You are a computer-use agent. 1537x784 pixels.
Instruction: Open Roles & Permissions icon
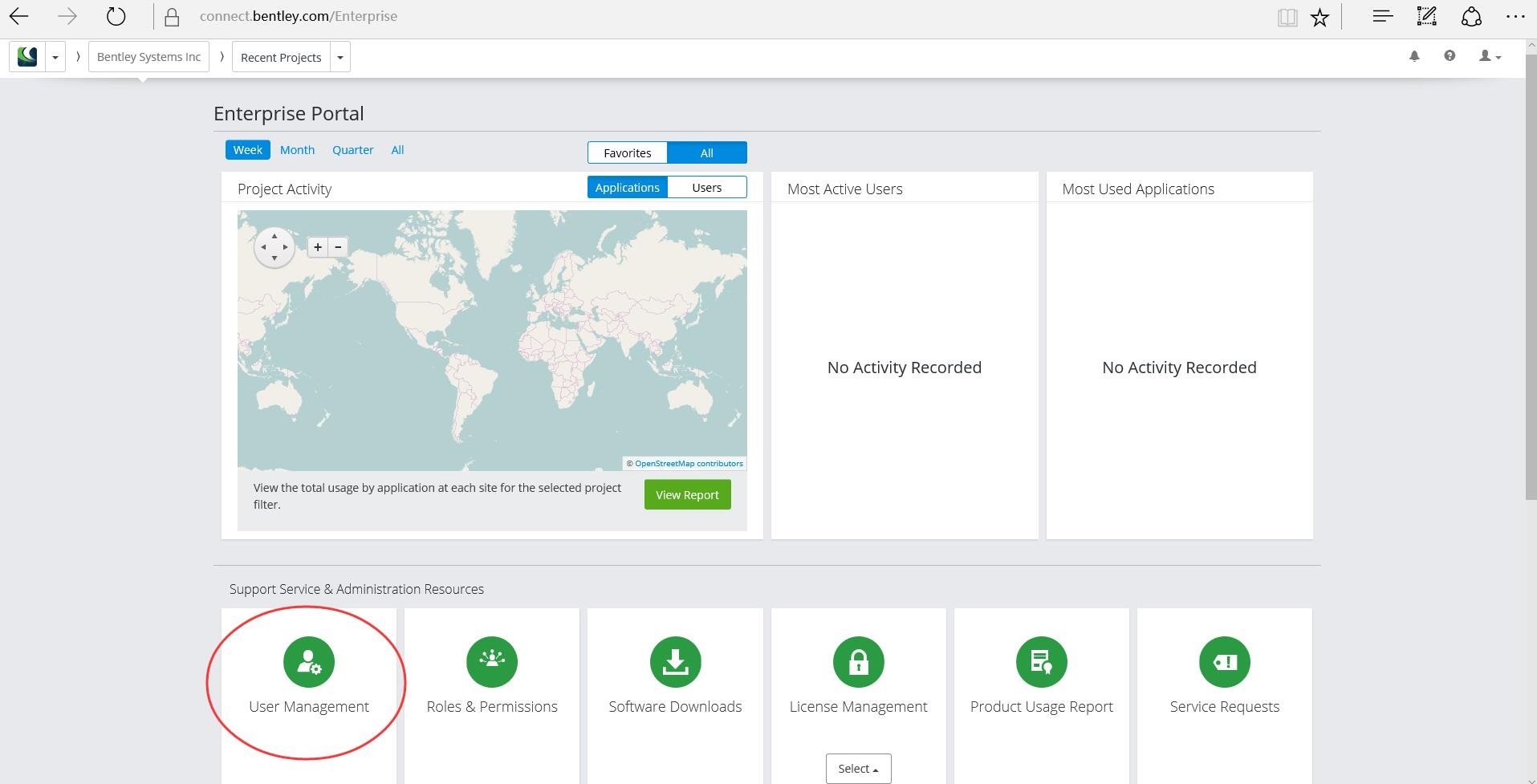492,662
